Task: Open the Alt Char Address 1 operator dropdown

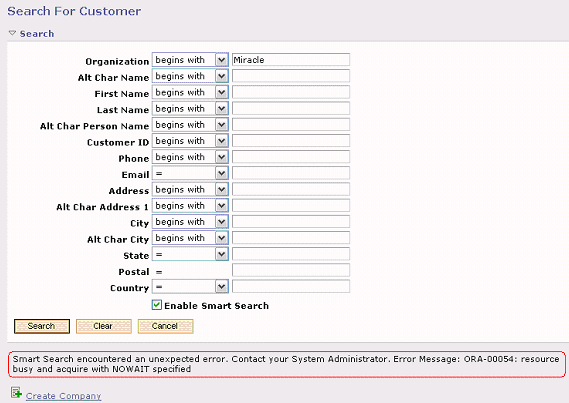Action: (190, 206)
